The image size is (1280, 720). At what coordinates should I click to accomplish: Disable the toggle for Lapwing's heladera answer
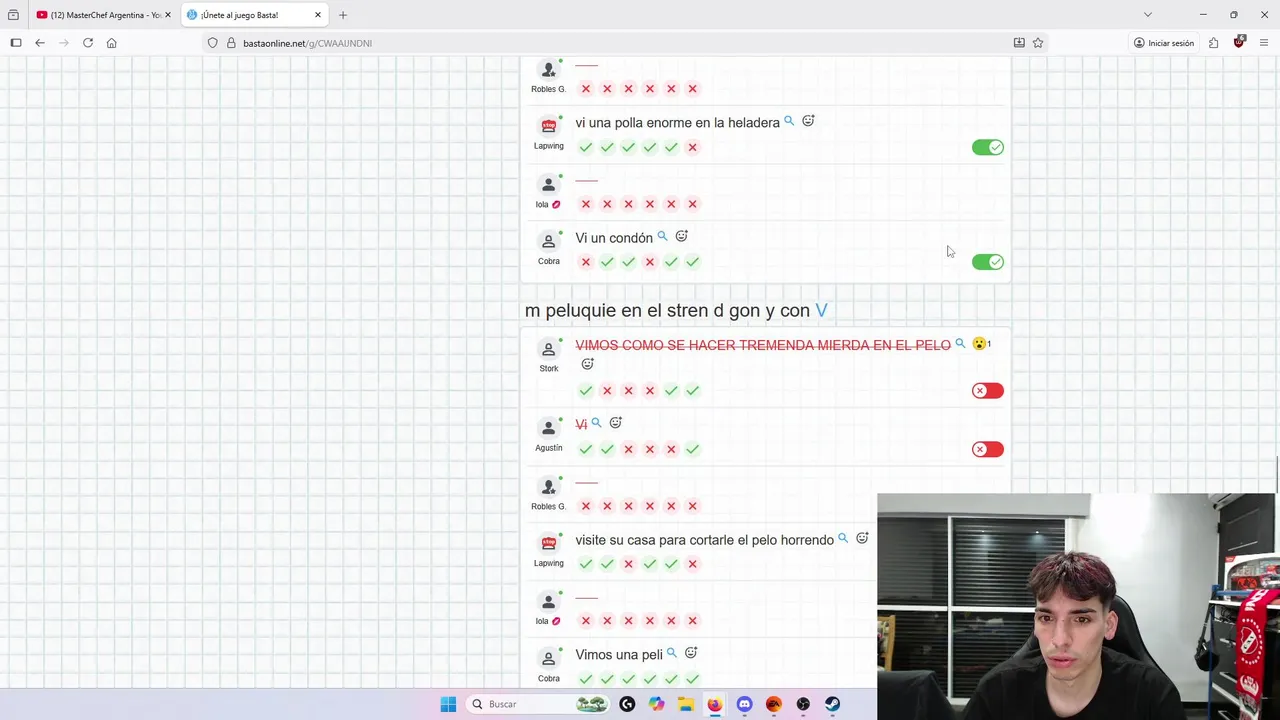coord(988,147)
